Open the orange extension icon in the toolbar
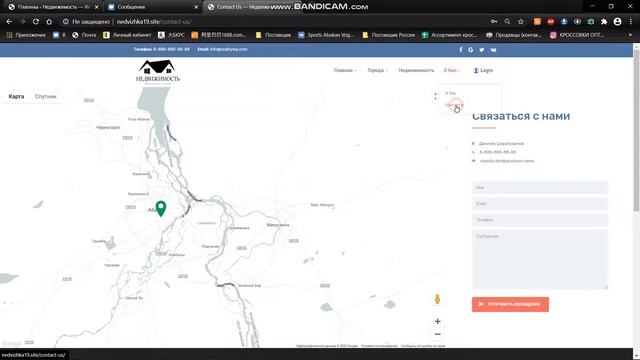Image resolution: width=640 pixels, height=360 pixels. pos(537,22)
